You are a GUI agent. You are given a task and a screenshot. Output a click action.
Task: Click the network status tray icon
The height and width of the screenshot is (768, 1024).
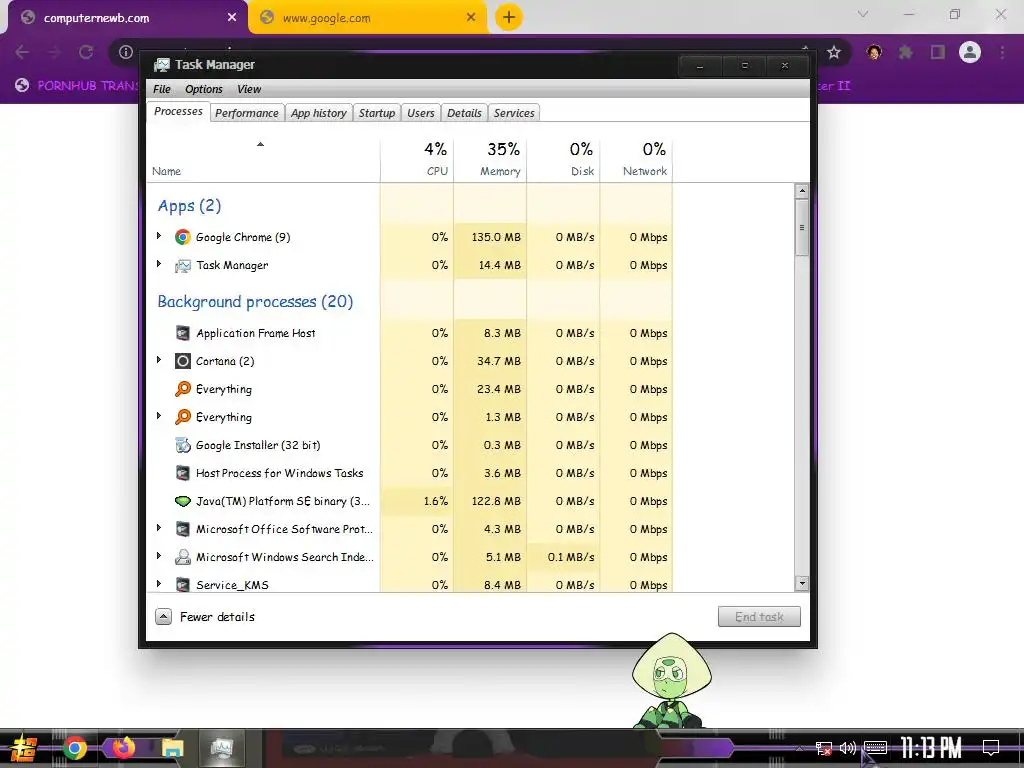point(824,748)
